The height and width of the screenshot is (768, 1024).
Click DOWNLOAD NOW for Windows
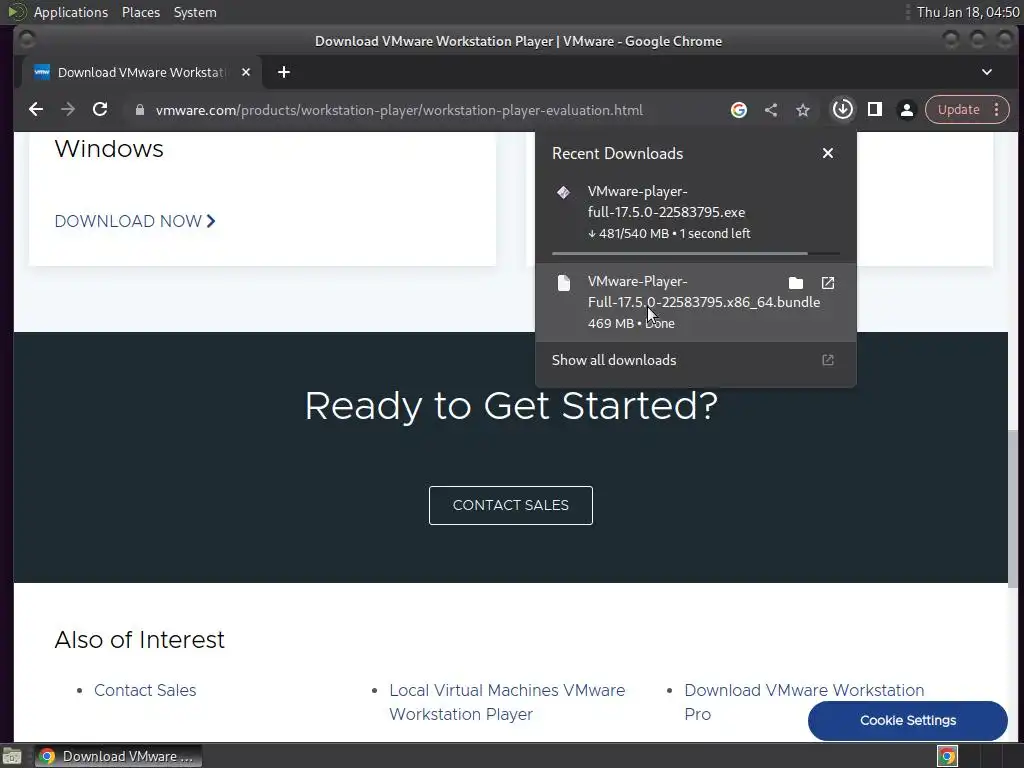(x=135, y=221)
